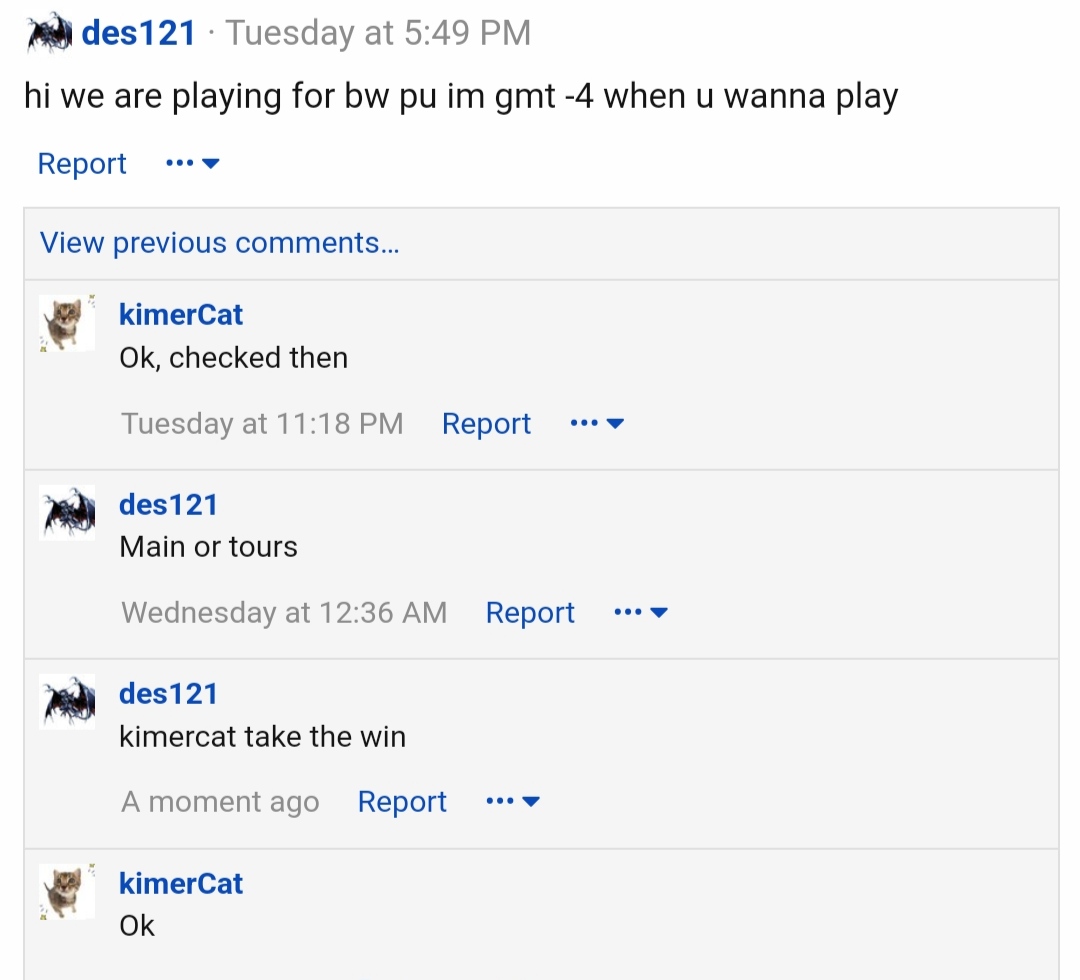Report the 'kimercat take the win' comment
The width and height of the screenshot is (1080, 980).
(x=402, y=802)
